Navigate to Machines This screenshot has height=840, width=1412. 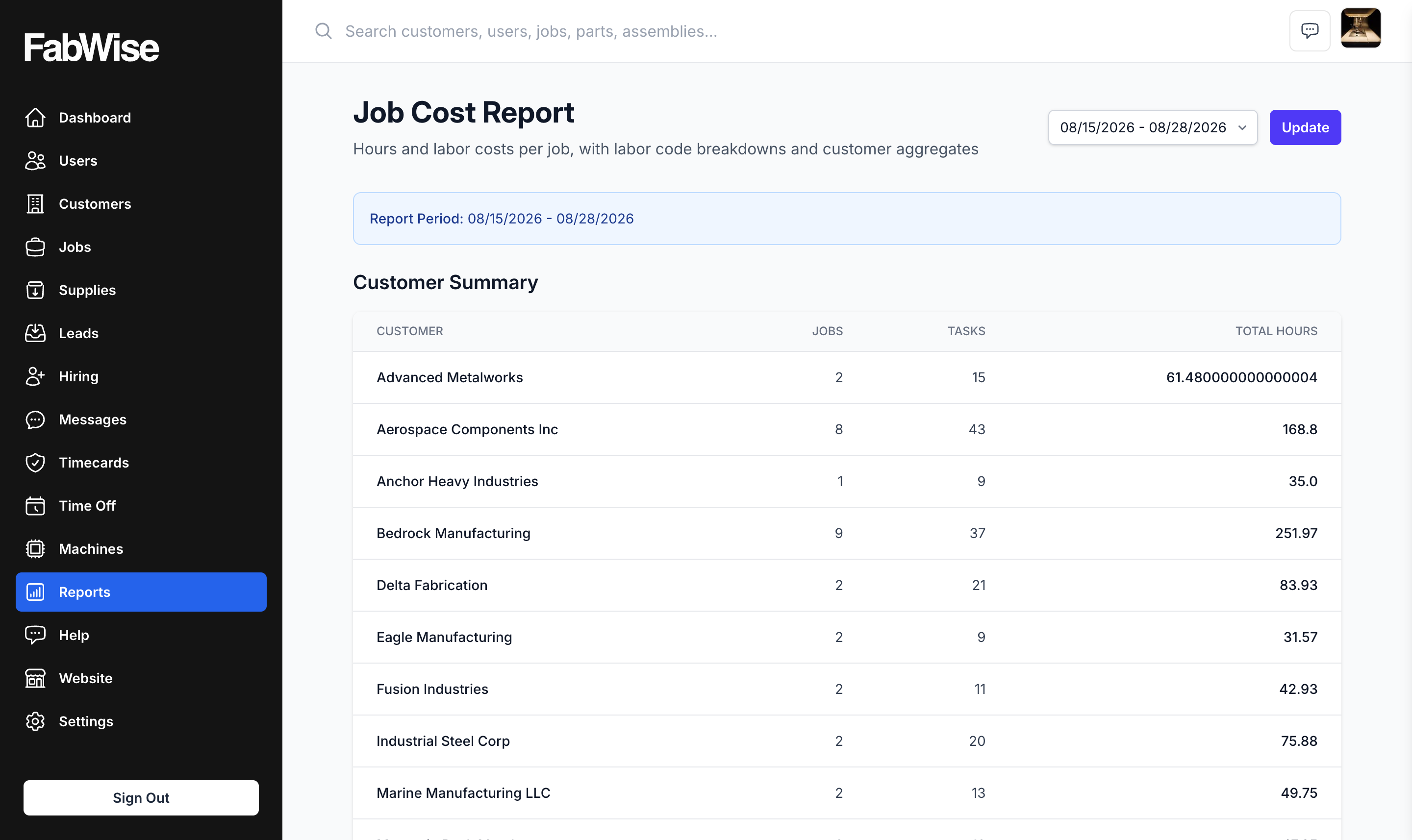(x=141, y=549)
